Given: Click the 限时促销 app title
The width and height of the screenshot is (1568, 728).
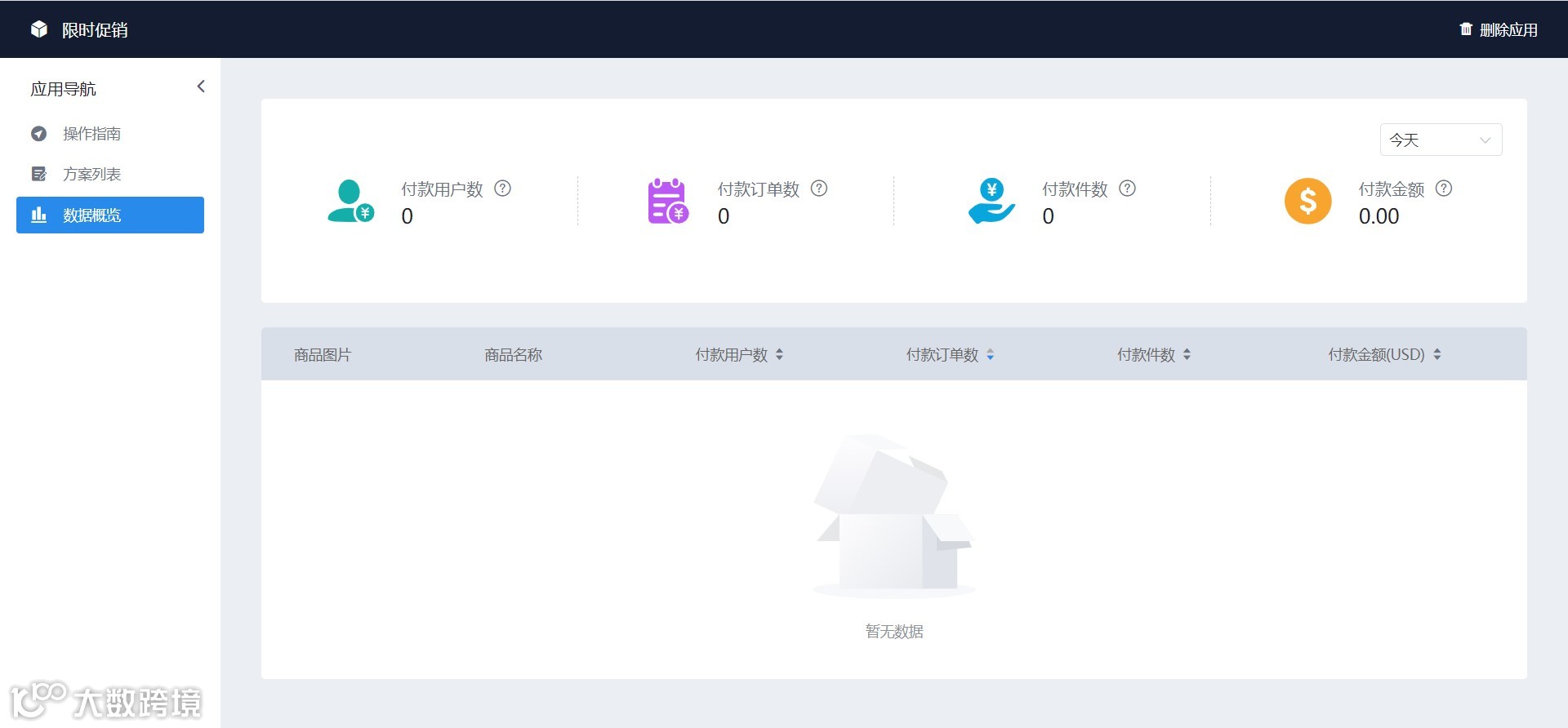Looking at the screenshot, I should [x=95, y=30].
